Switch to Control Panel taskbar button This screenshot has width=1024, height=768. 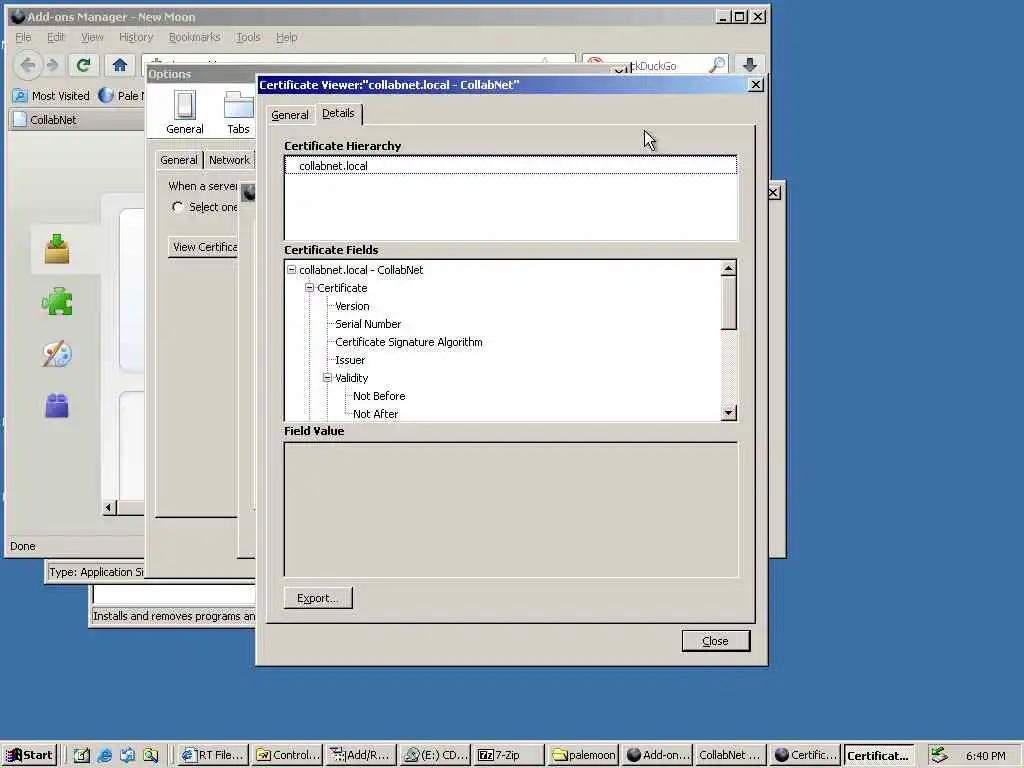pos(287,755)
